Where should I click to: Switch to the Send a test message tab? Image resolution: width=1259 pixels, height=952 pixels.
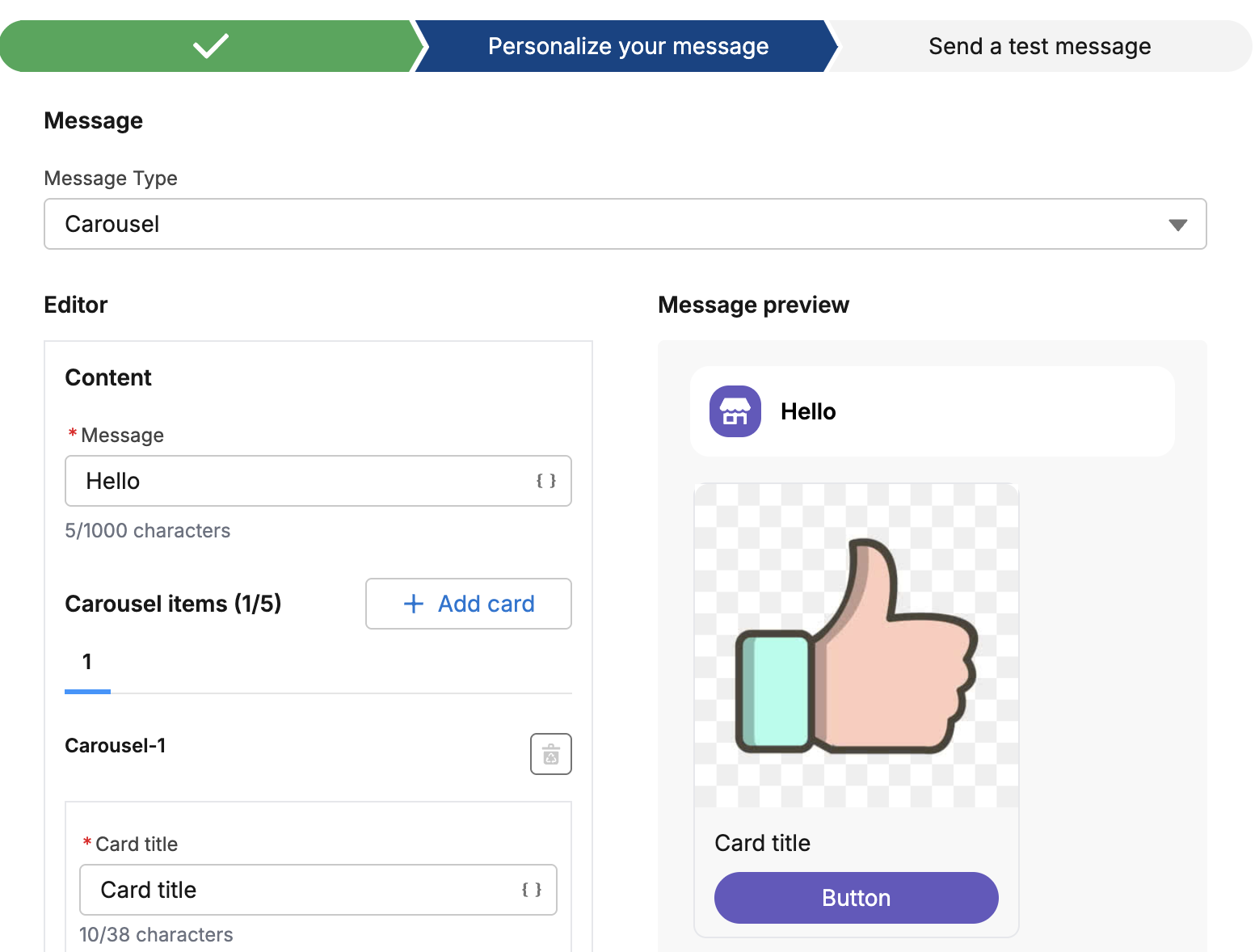pyautogui.click(x=1039, y=46)
